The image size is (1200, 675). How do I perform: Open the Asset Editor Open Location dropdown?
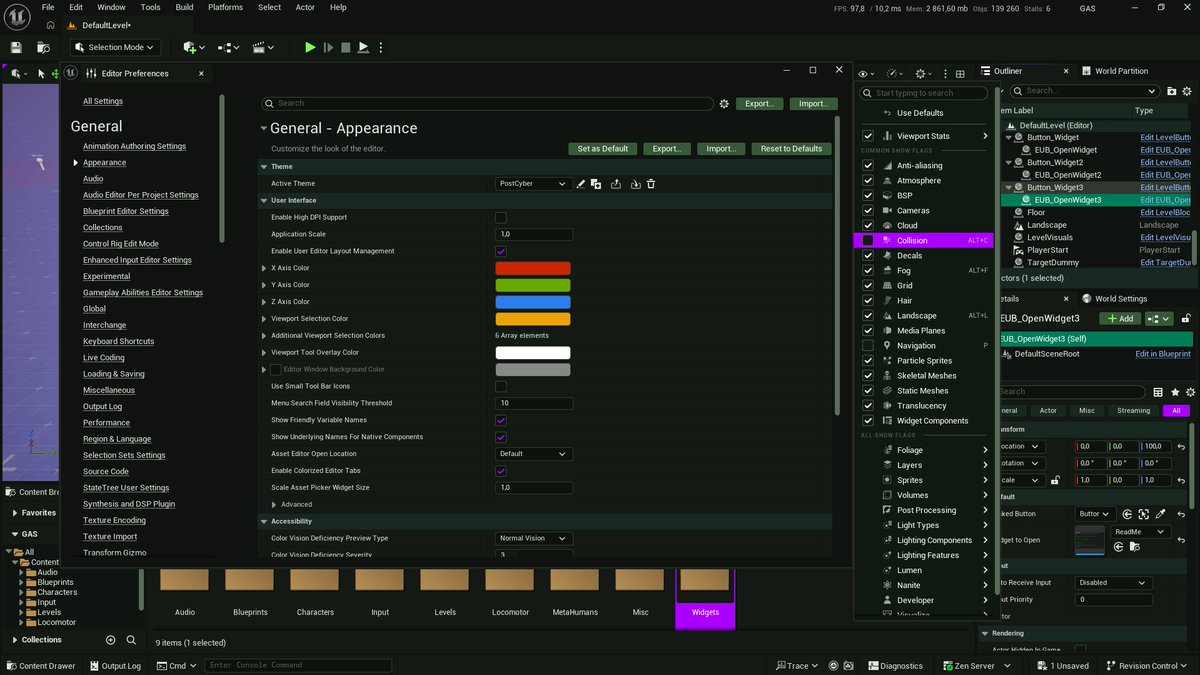point(534,454)
